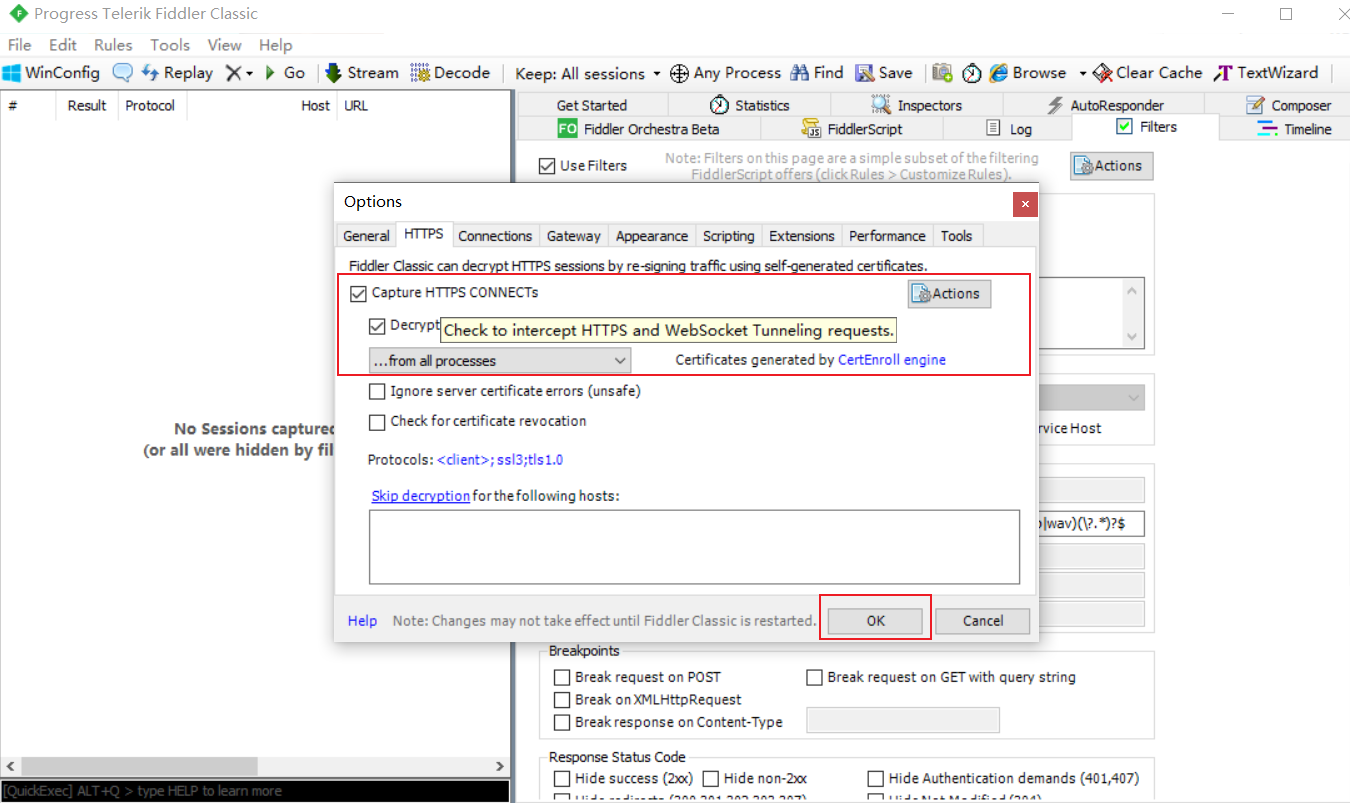The image size is (1350, 803).
Task: Open the AutoResponder tab
Action: tap(1104, 105)
